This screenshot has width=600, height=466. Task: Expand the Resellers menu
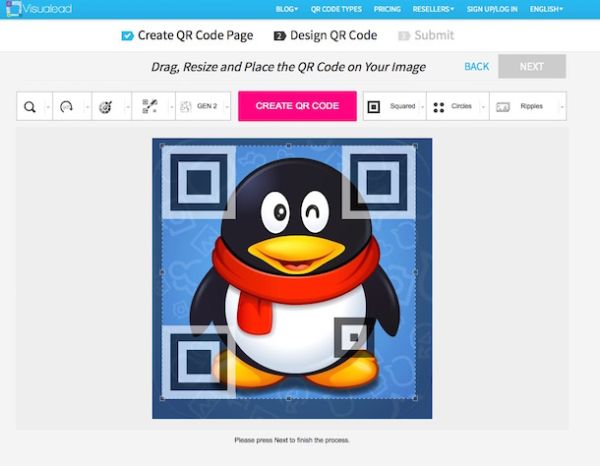point(433,10)
